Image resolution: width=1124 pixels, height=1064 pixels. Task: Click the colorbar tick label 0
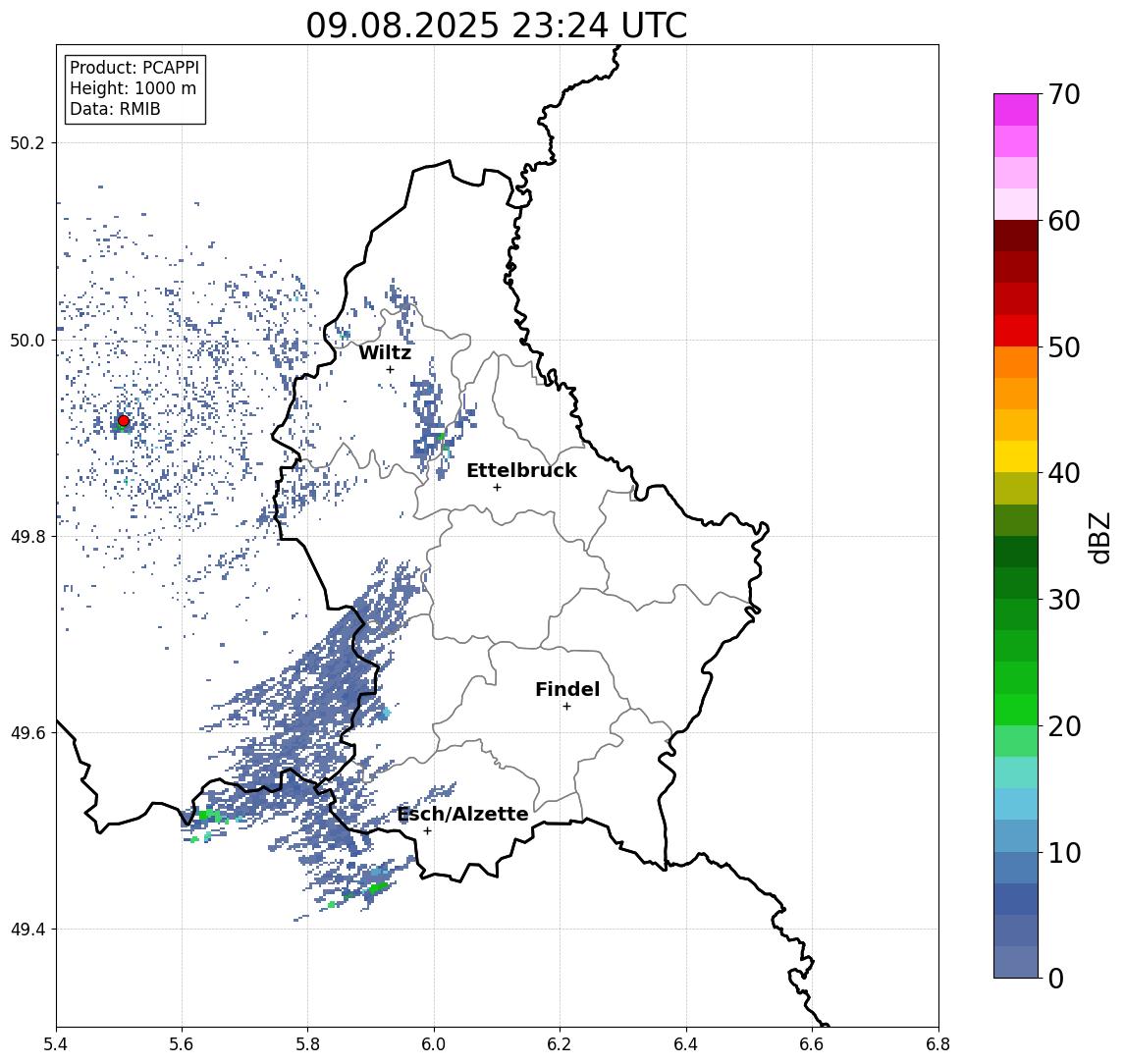coord(1056,978)
